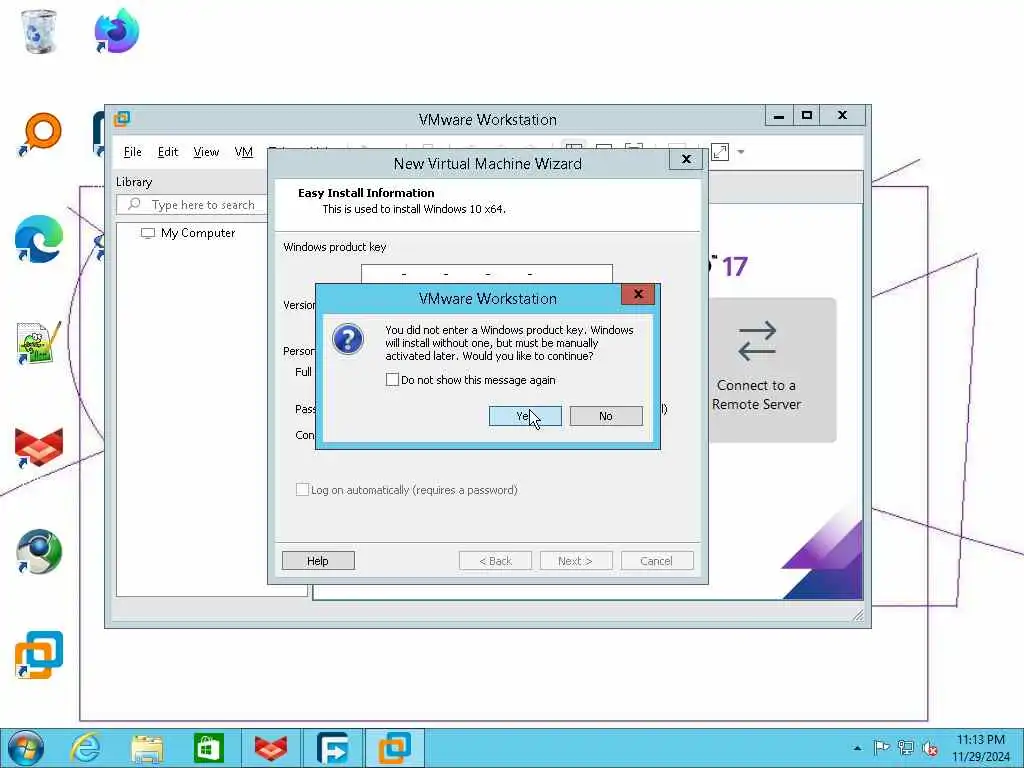
Task: Click the blue arrow taskbar app
Action: [x=332, y=748]
